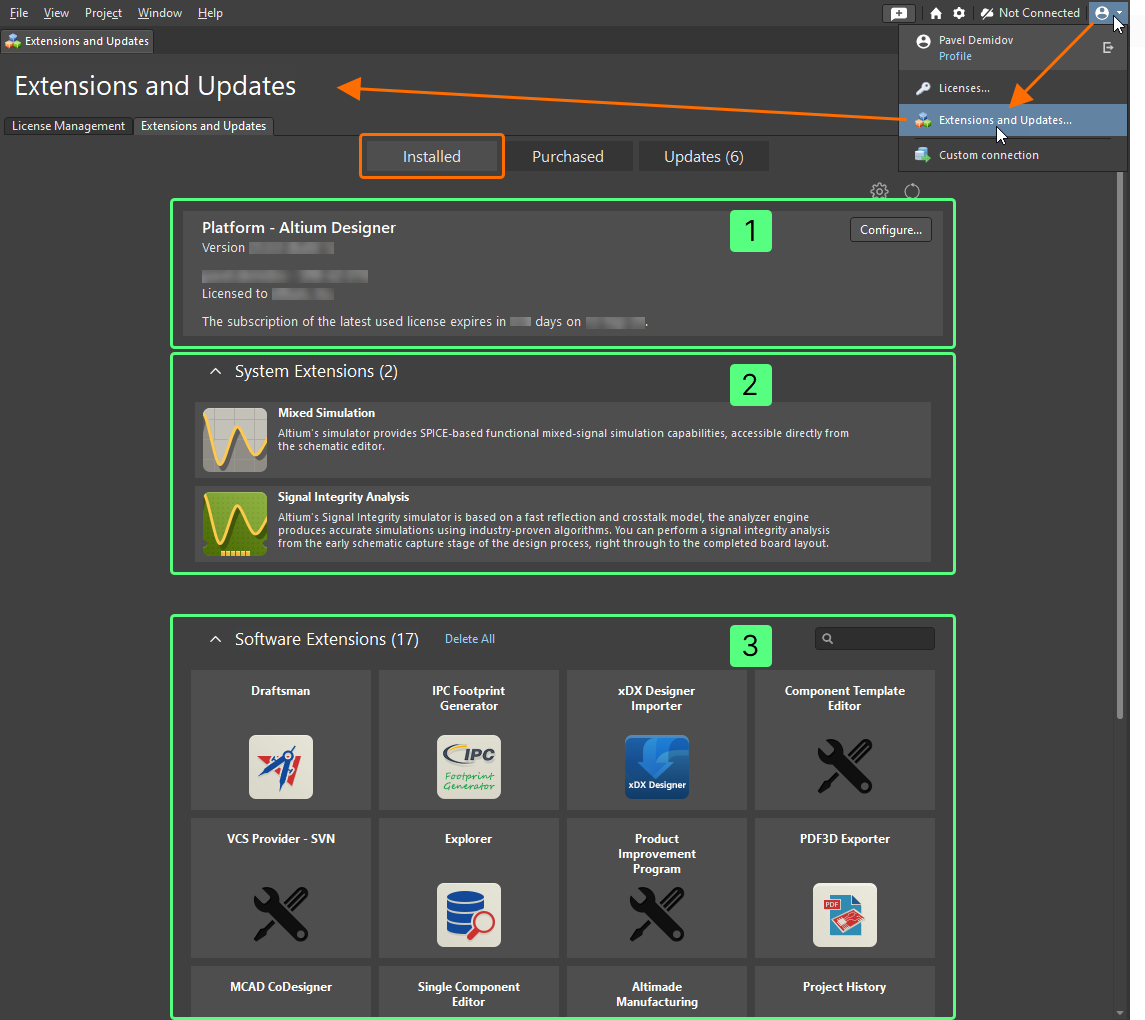Open the File menu
This screenshot has width=1145, height=1020.
point(19,13)
